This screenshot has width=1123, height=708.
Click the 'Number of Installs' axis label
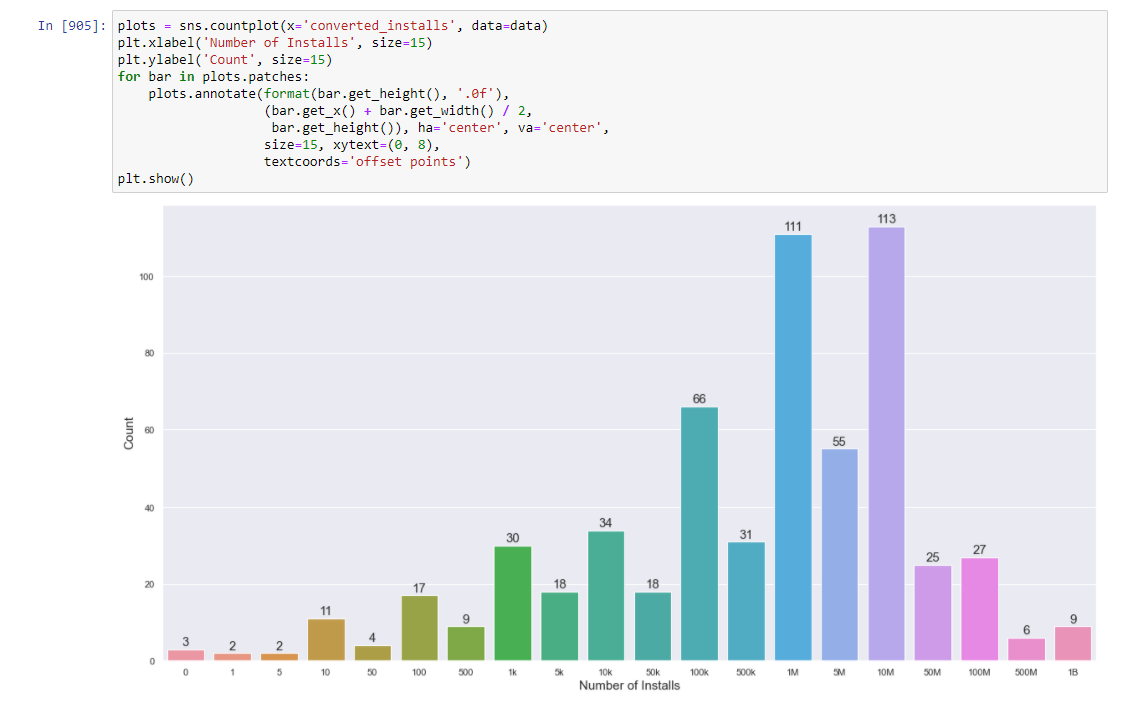point(629,685)
